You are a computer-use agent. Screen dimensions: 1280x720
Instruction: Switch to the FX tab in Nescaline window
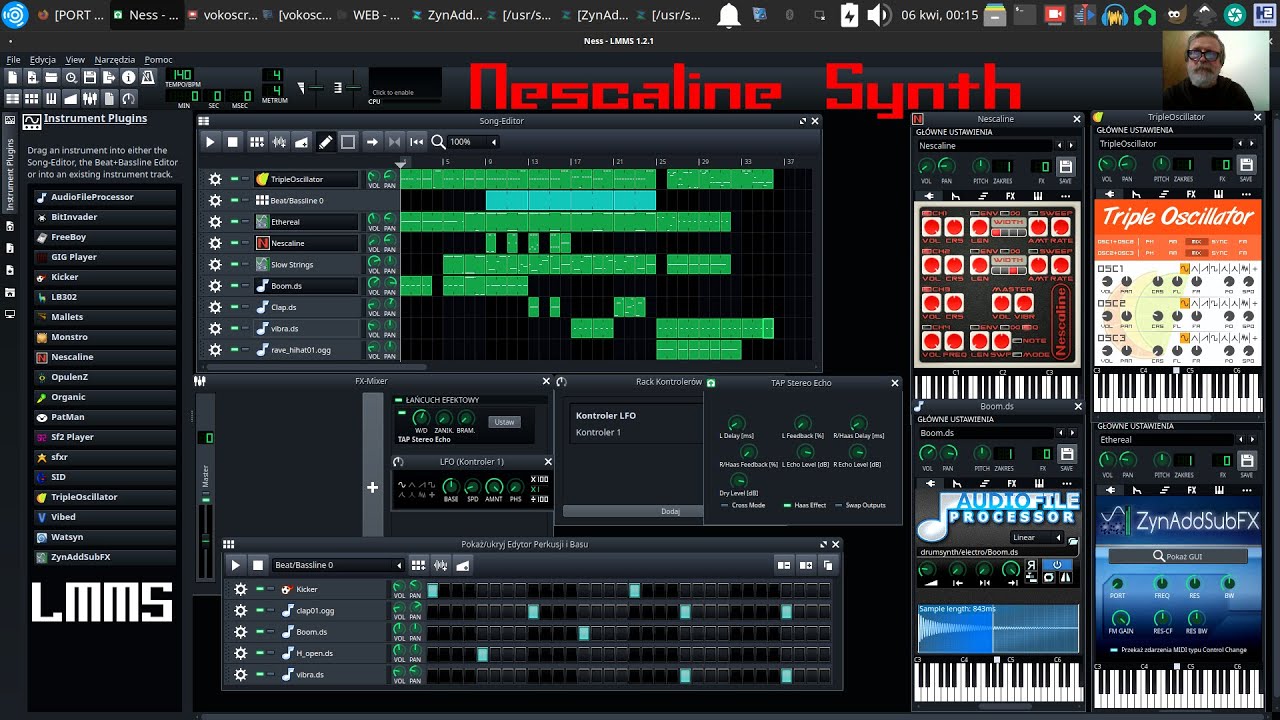tap(1010, 195)
